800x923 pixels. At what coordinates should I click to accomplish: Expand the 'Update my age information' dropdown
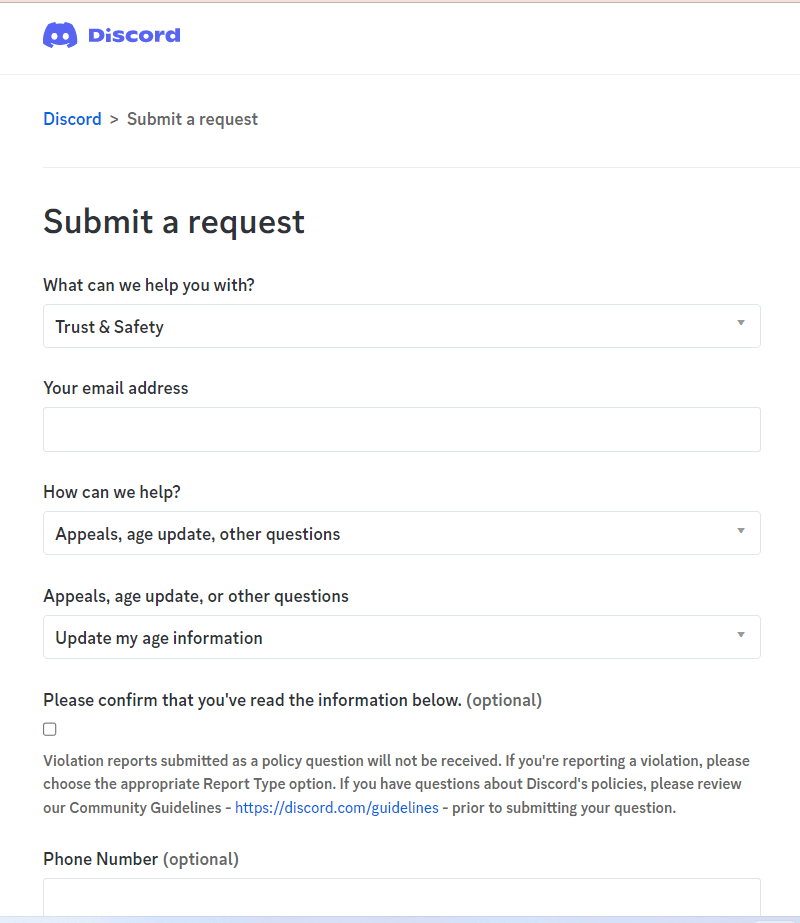[401, 637]
